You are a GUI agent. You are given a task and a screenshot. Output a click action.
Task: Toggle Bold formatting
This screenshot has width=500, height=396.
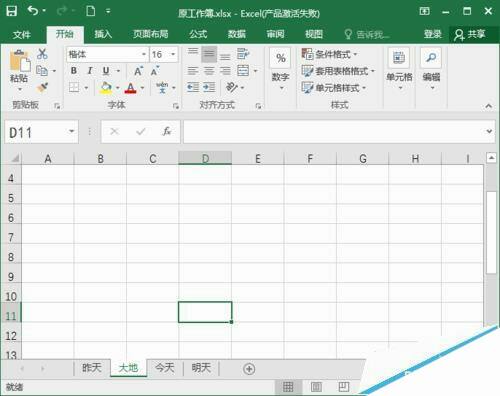point(74,71)
